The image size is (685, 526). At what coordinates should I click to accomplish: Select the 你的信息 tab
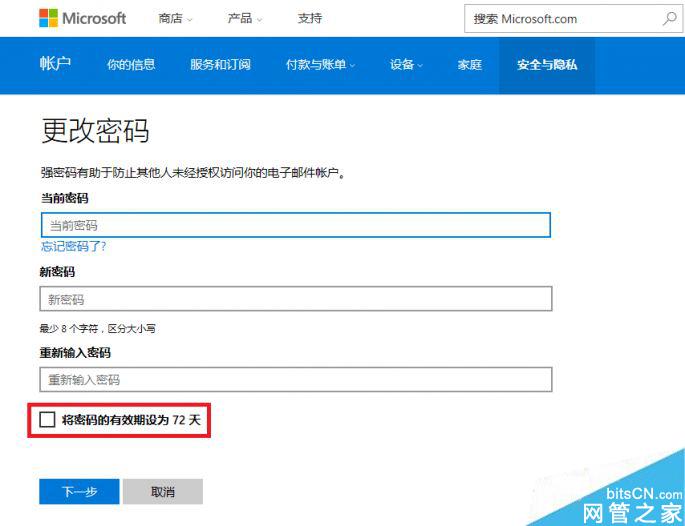(131, 65)
